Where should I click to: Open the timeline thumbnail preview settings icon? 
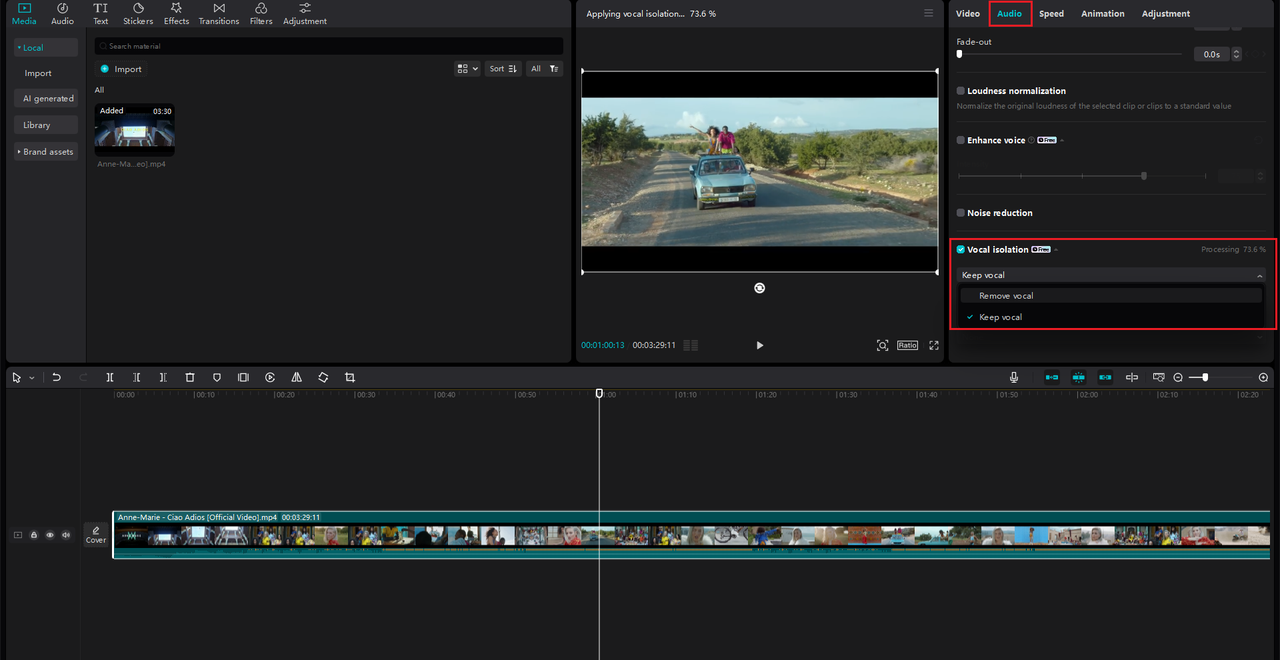(1158, 377)
